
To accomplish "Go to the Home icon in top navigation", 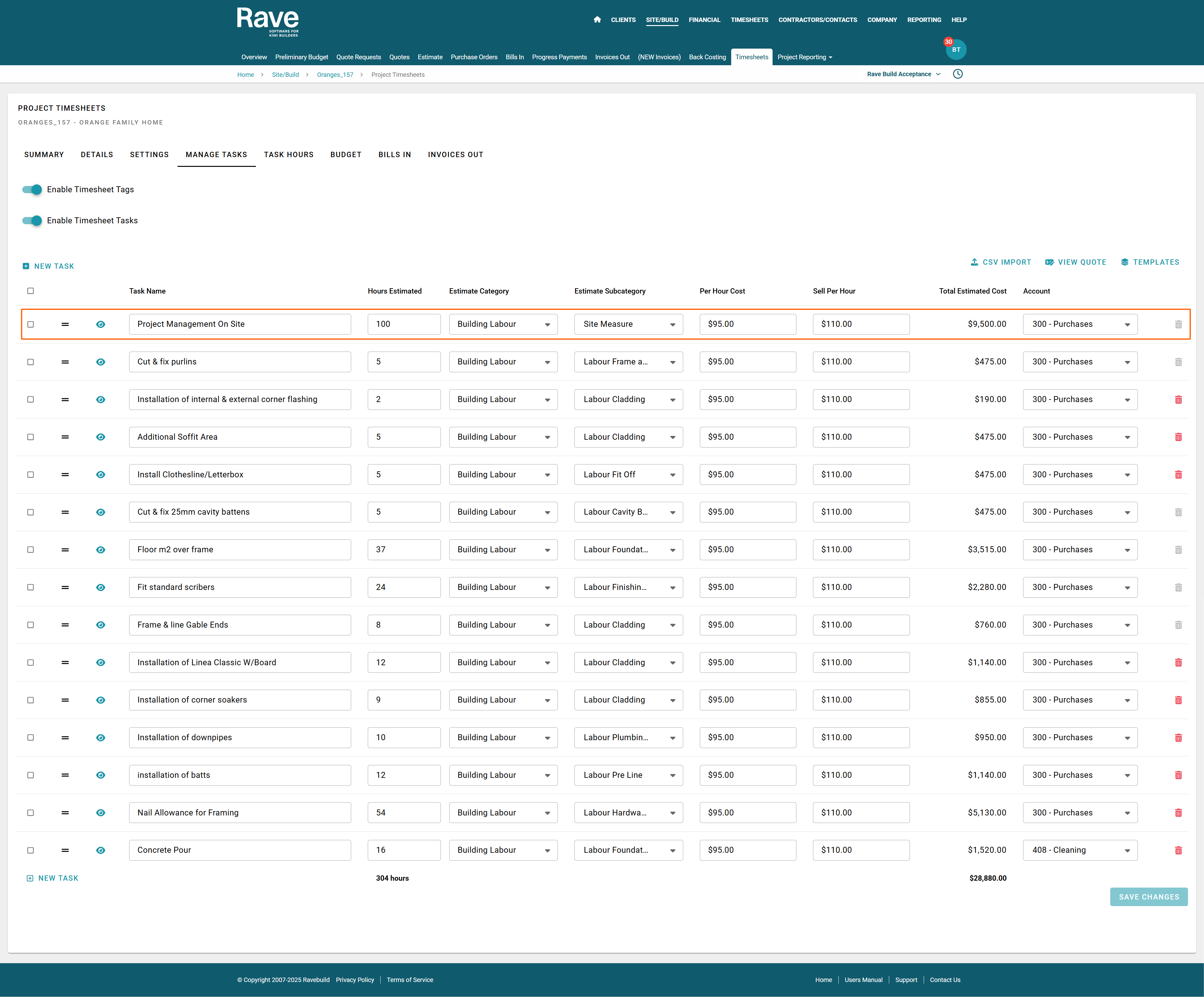I will click(597, 19).
